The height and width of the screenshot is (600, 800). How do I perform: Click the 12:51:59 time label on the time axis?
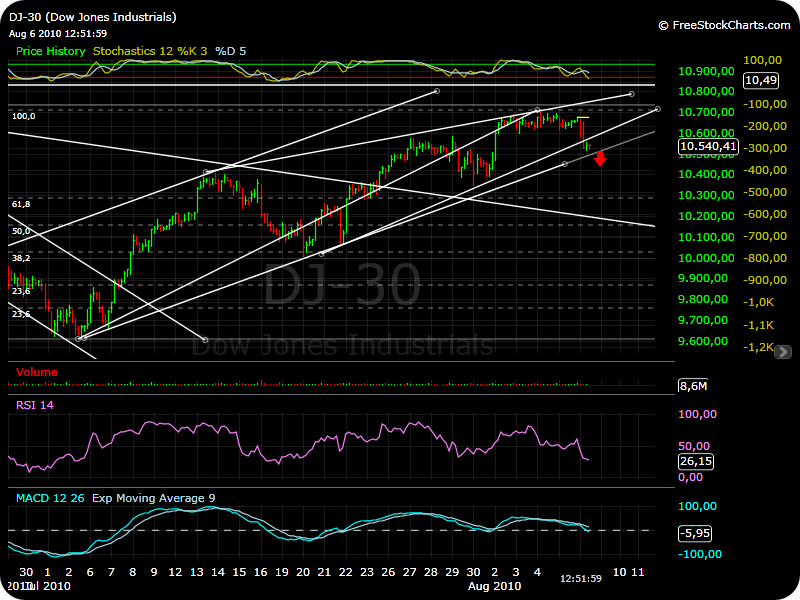point(581,579)
